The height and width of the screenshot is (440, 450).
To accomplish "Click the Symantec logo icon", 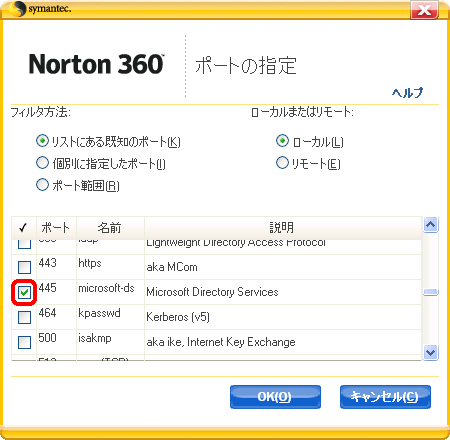I will point(18,9).
